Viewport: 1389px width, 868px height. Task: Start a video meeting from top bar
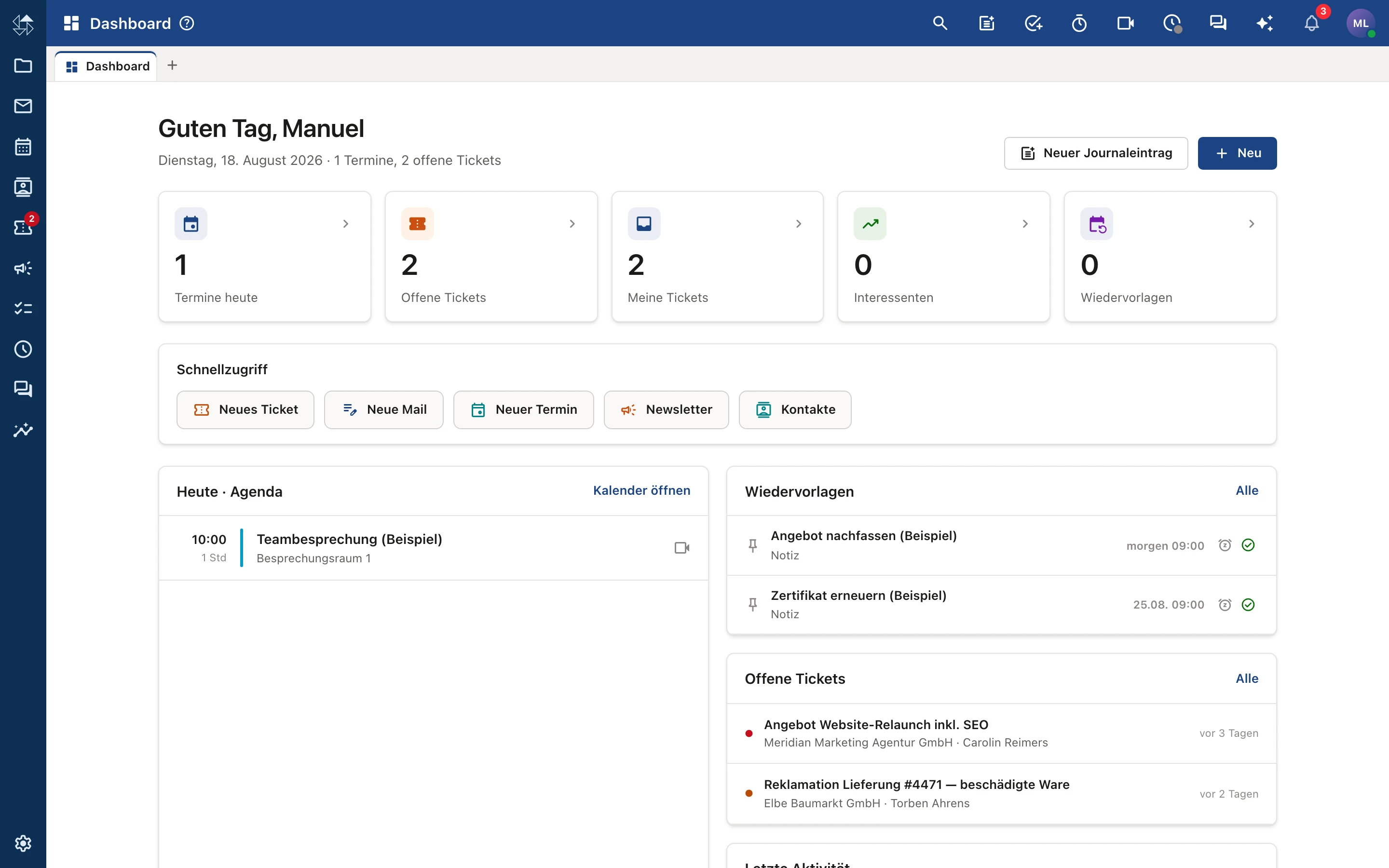tap(1126, 23)
